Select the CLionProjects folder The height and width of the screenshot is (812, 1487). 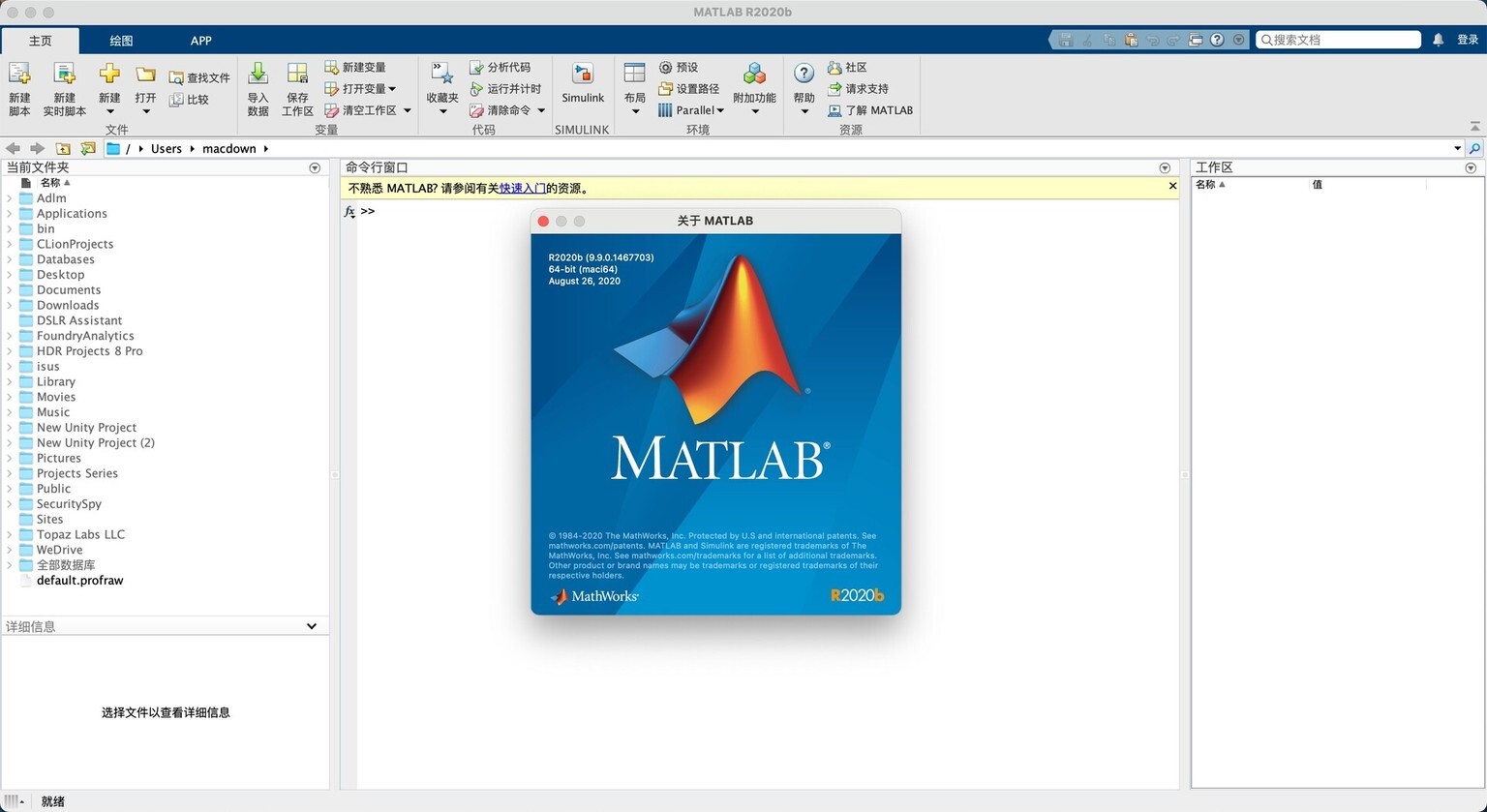pyautogui.click(x=75, y=244)
